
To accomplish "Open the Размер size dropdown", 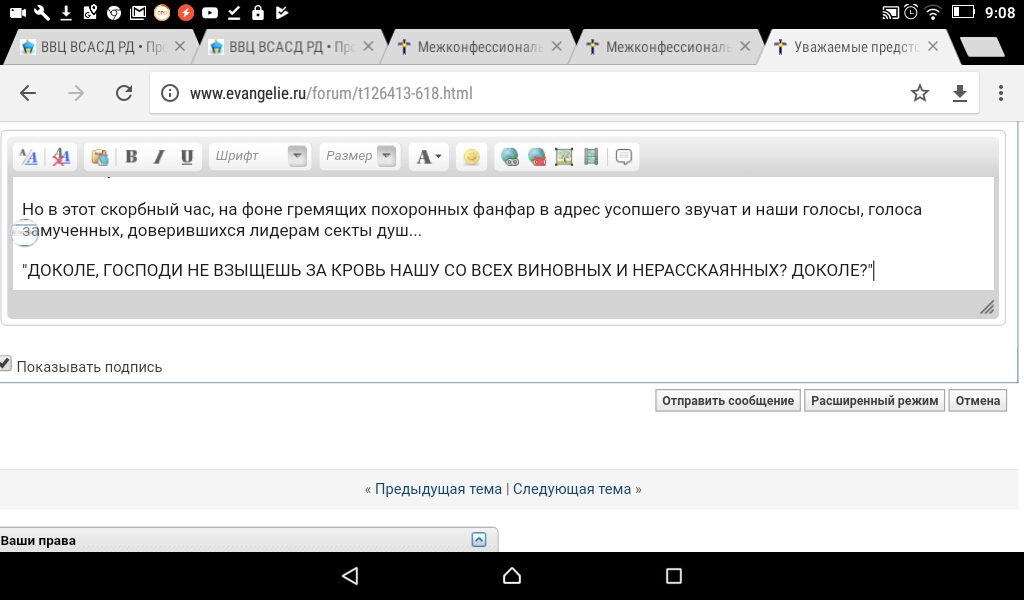I will (386, 156).
